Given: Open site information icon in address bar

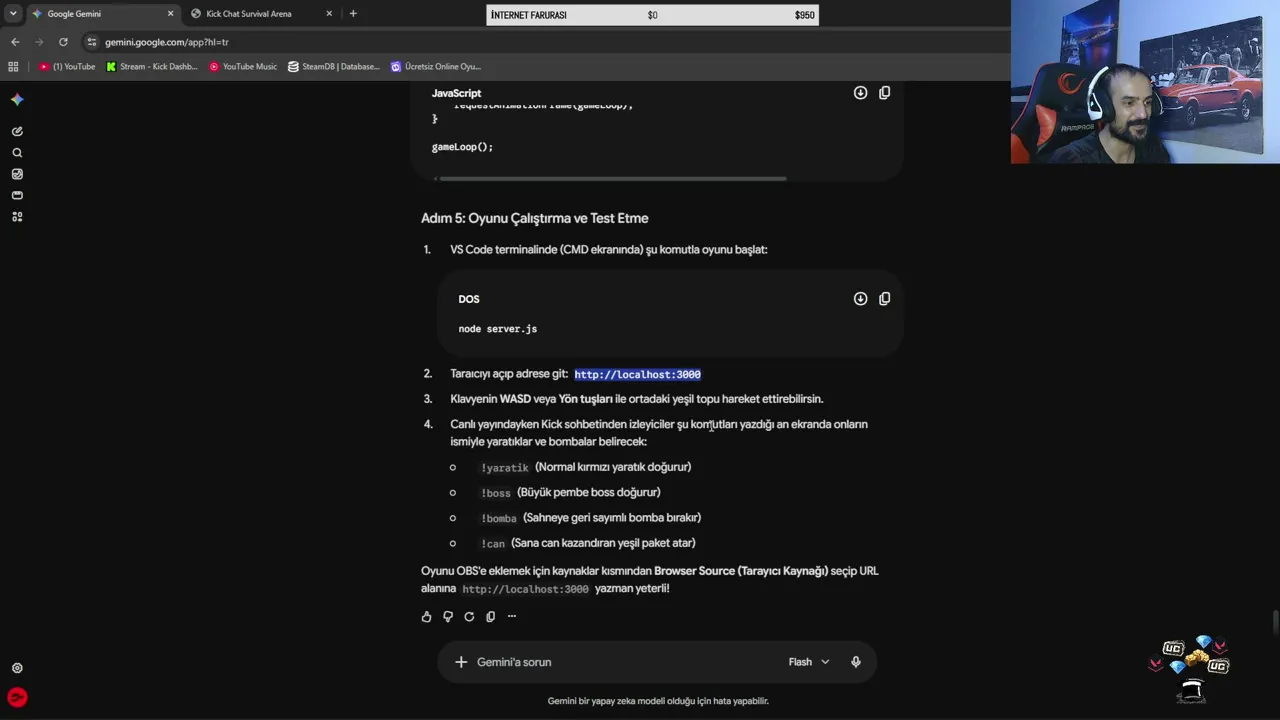Looking at the screenshot, I should 92,42.
